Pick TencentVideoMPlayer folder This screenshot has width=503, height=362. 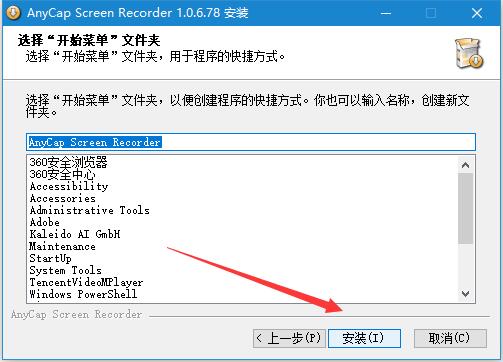86,282
